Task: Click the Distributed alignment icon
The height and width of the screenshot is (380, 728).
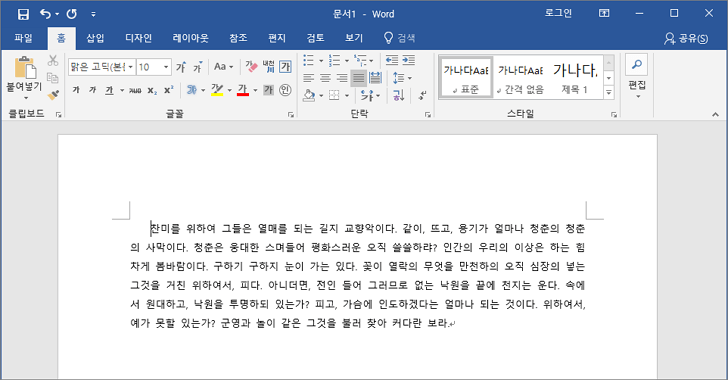Action: coord(375,78)
